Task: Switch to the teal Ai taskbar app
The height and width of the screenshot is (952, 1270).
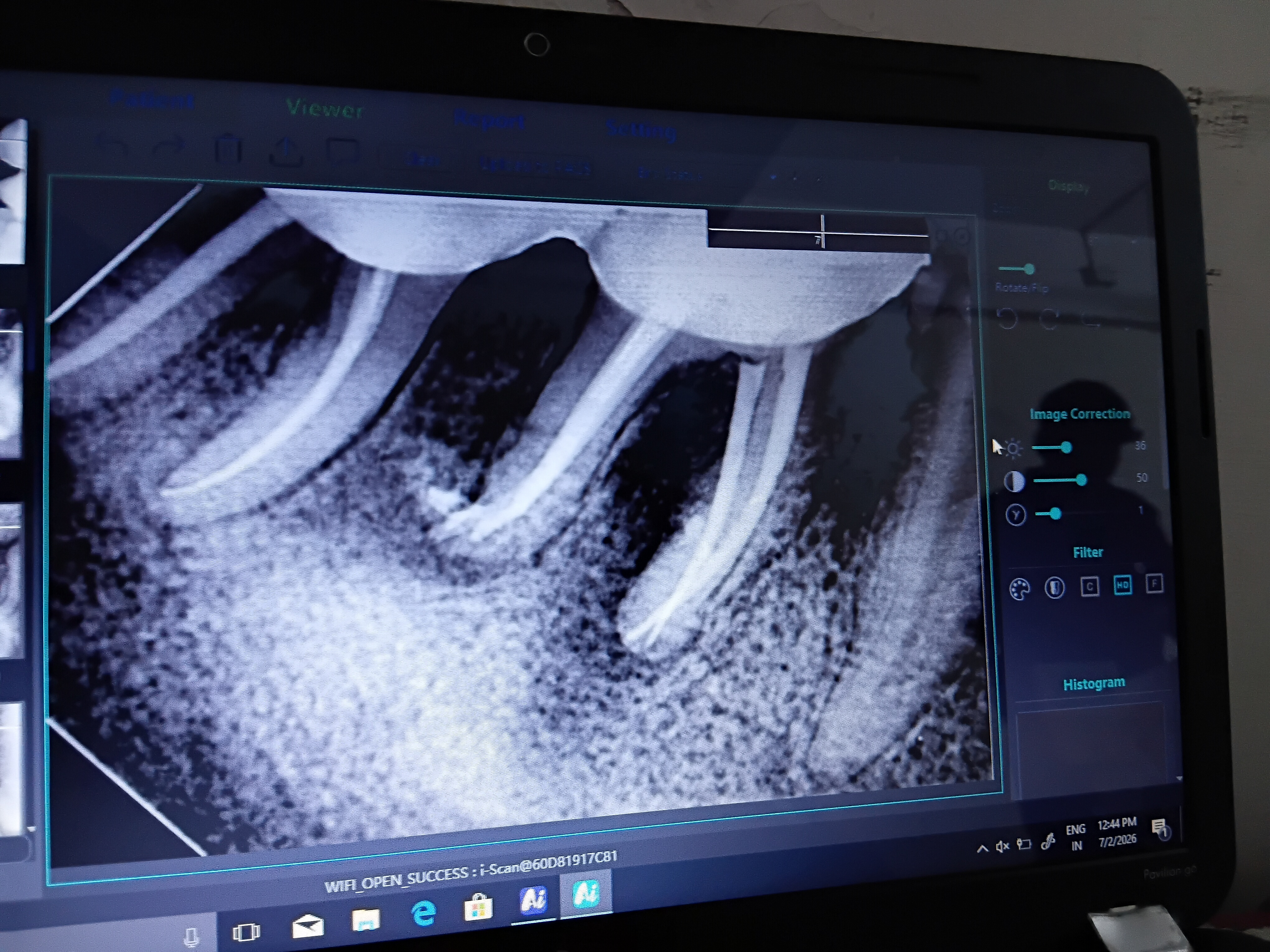Action: (x=586, y=895)
